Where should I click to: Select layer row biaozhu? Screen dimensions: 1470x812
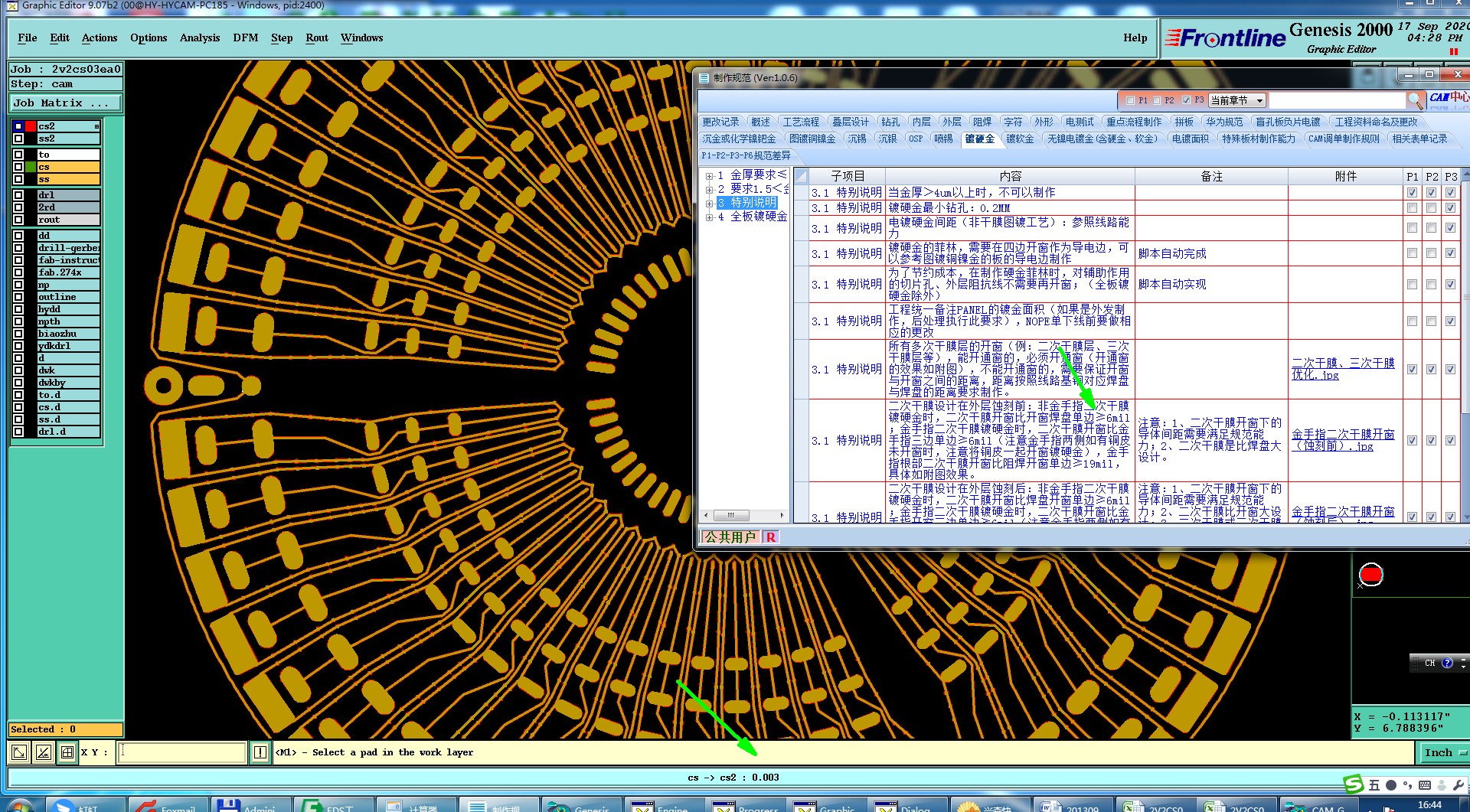69,334
